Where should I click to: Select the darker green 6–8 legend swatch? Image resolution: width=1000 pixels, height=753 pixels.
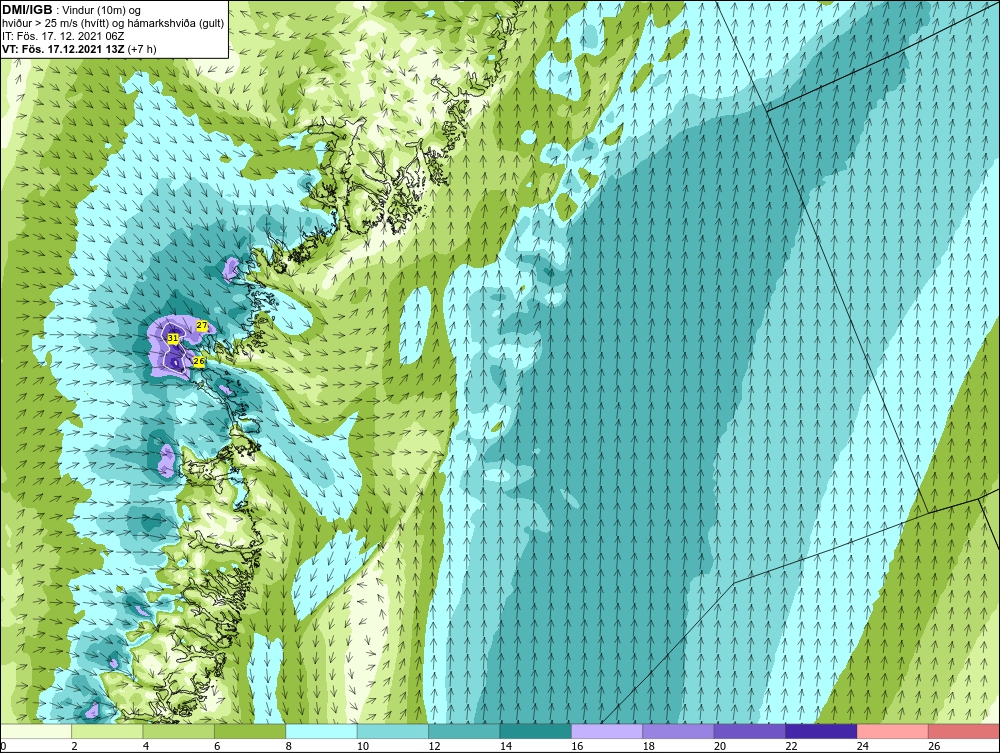(250, 731)
